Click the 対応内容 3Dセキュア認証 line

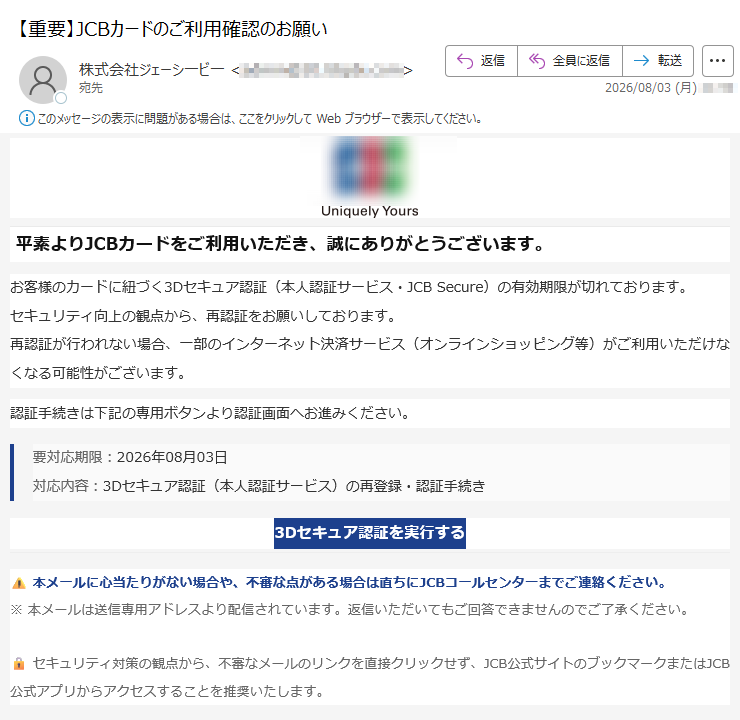pyautogui.click(x=259, y=486)
